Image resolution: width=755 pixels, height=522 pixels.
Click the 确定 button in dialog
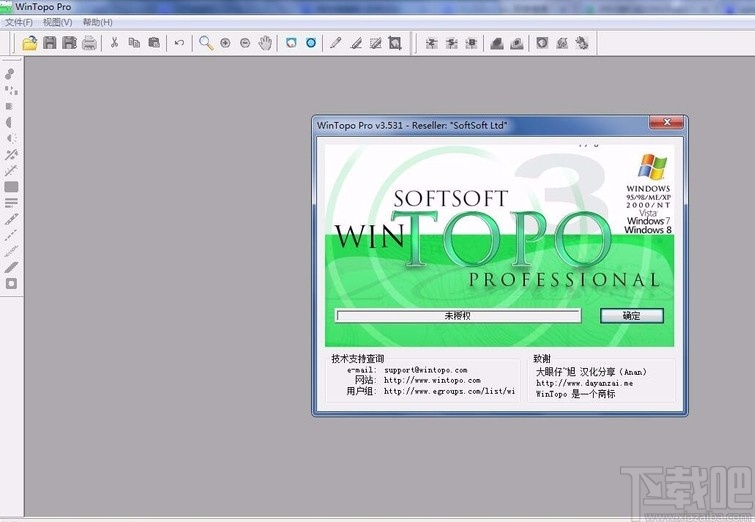click(632, 316)
